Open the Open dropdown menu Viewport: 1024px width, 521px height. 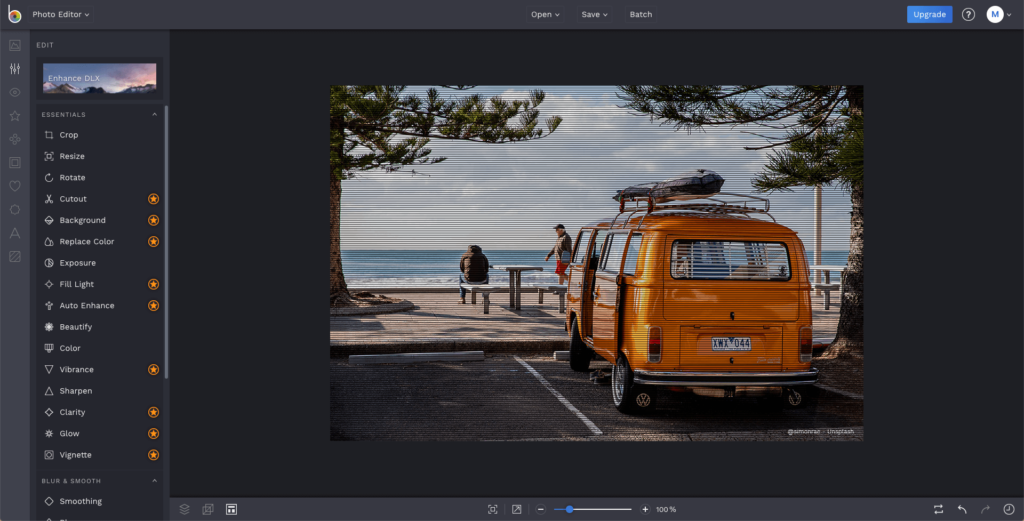(545, 15)
